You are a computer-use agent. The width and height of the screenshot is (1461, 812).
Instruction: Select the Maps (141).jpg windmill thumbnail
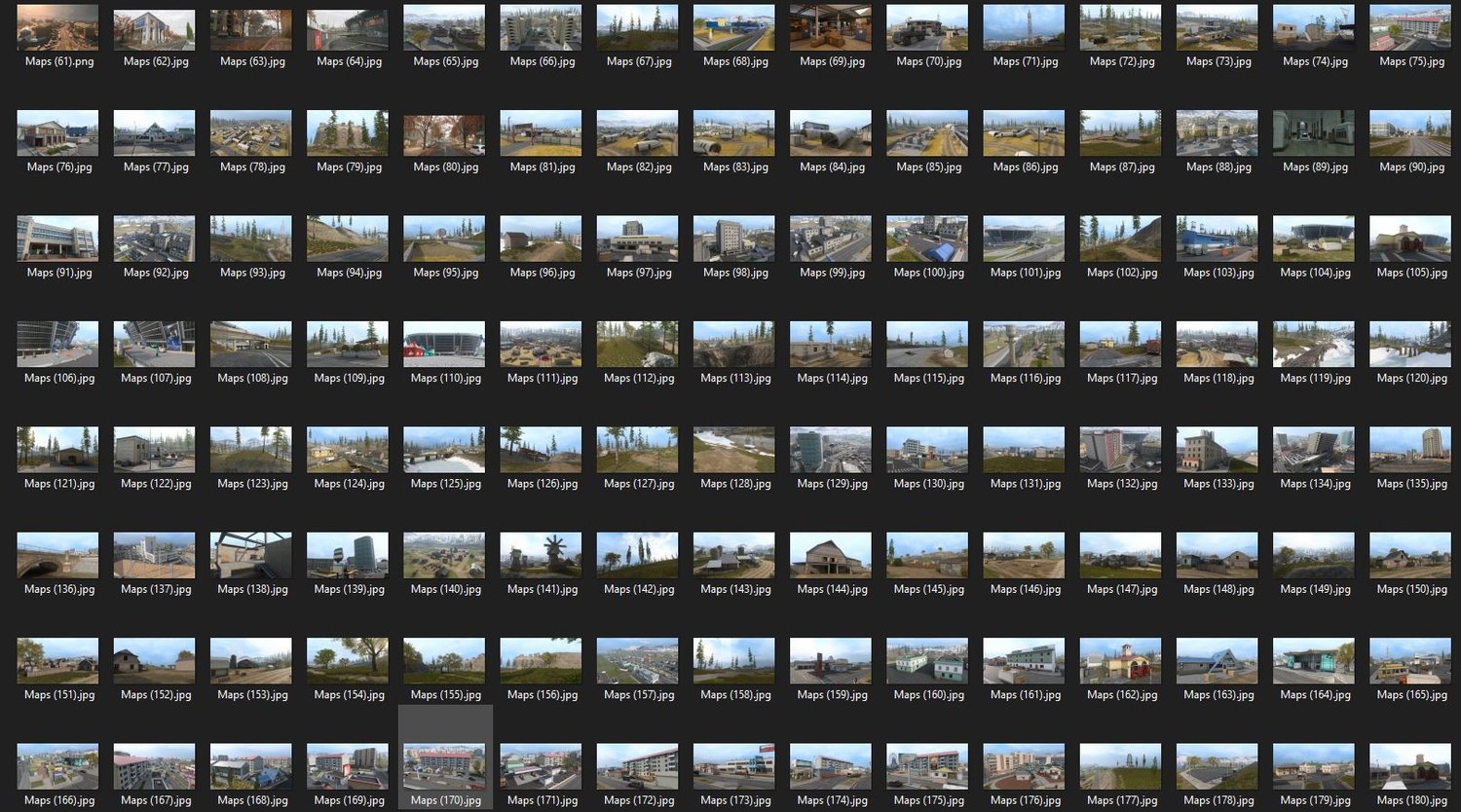pyautogui.click(x=541, y=556)
